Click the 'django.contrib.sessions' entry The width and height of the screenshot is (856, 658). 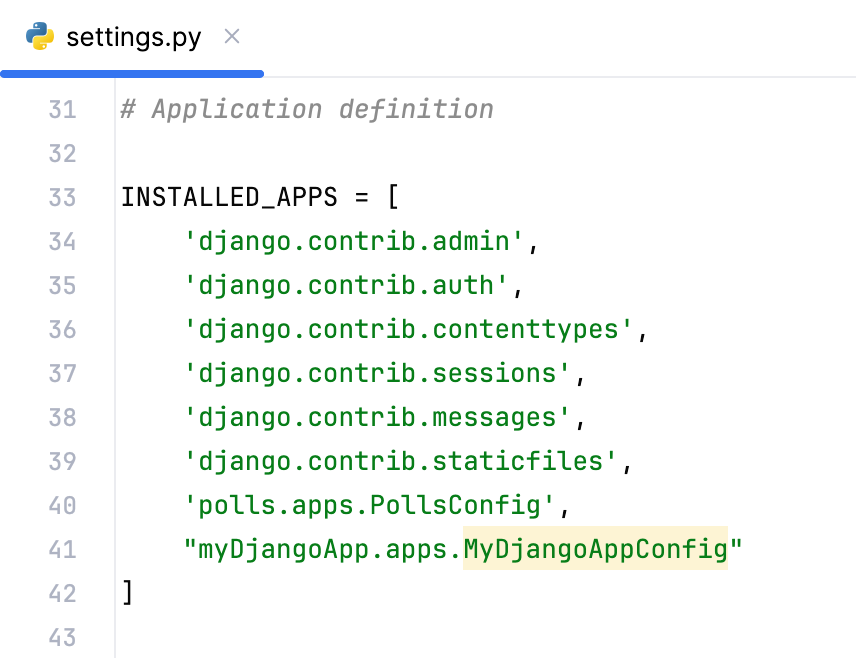click(x=375, y=373)
